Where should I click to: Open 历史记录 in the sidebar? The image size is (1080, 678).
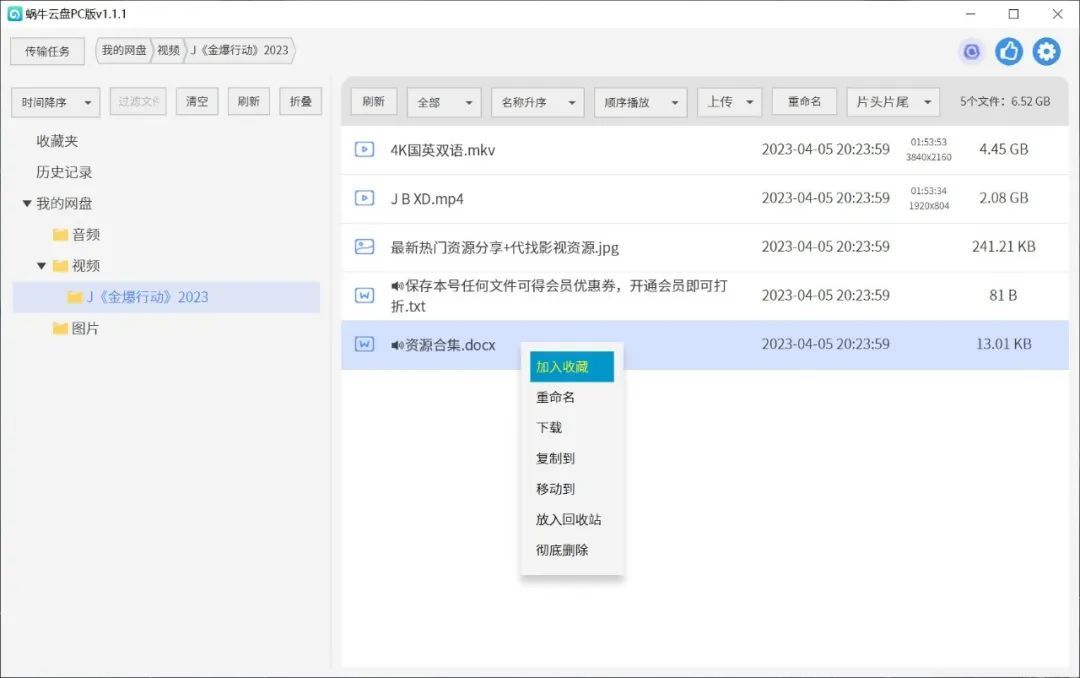64,172
